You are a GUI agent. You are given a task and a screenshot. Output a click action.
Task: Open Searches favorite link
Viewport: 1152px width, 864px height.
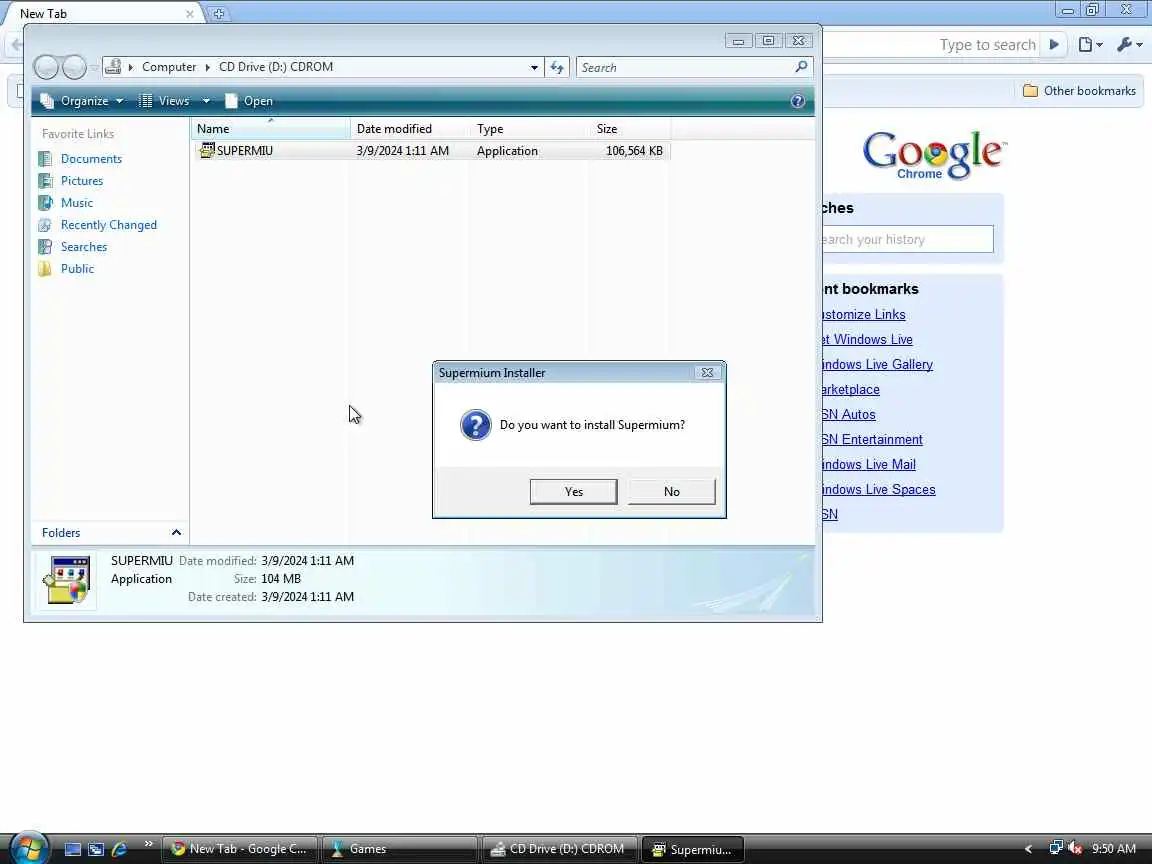pos(84,247)
